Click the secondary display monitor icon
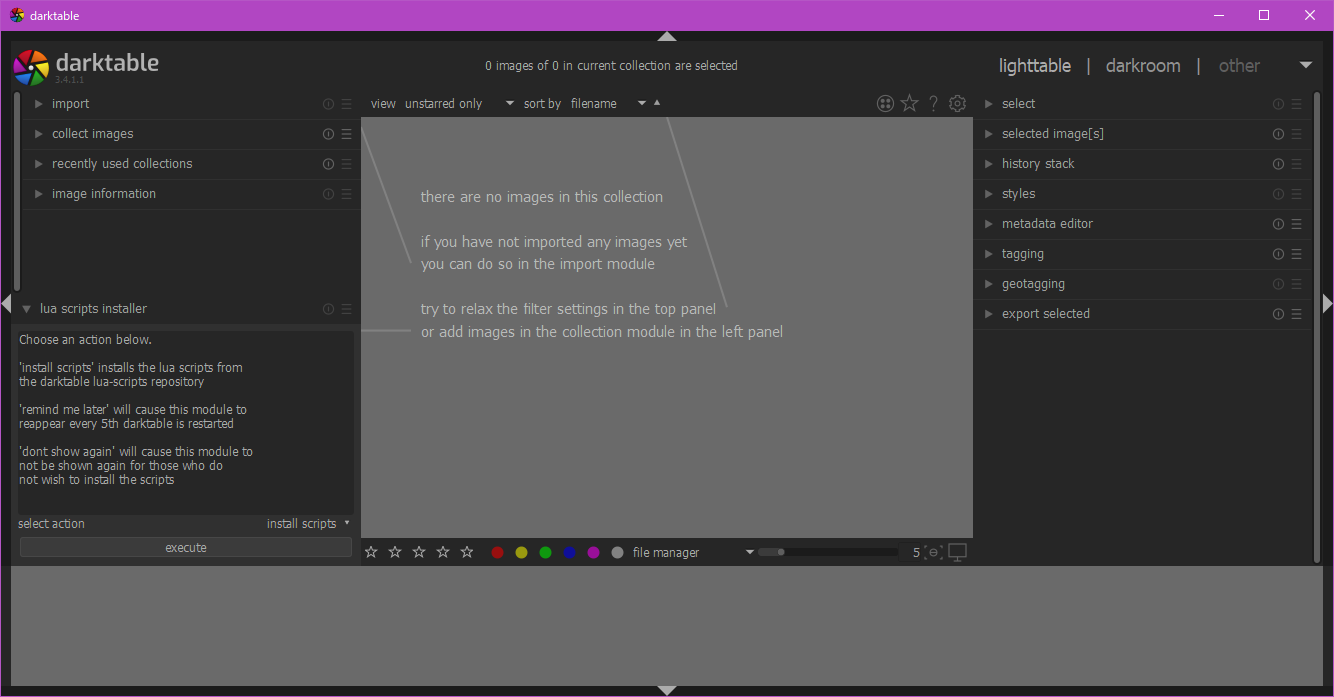Screen dimensions: 1334x697 click(957, 552)
